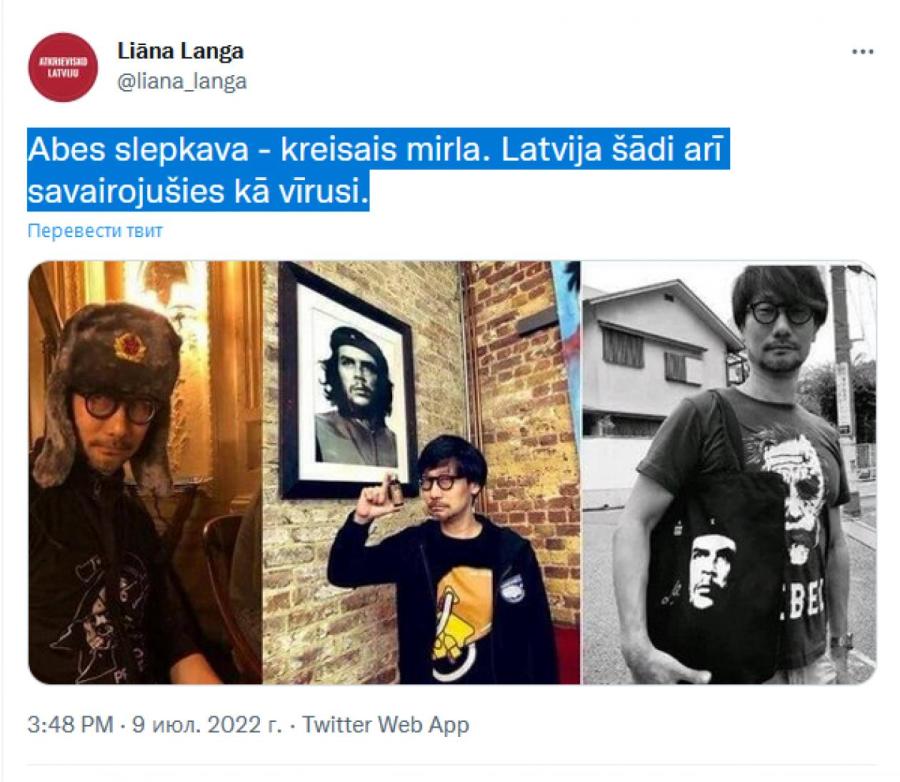Click the 3:48 PM timestamp
The height and width of the screenshot is (782, 900).
(x=70, y=725)
